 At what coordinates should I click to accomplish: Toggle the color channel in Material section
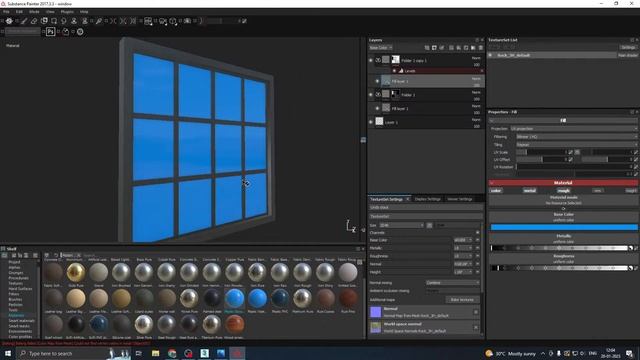tap(496, 191)
